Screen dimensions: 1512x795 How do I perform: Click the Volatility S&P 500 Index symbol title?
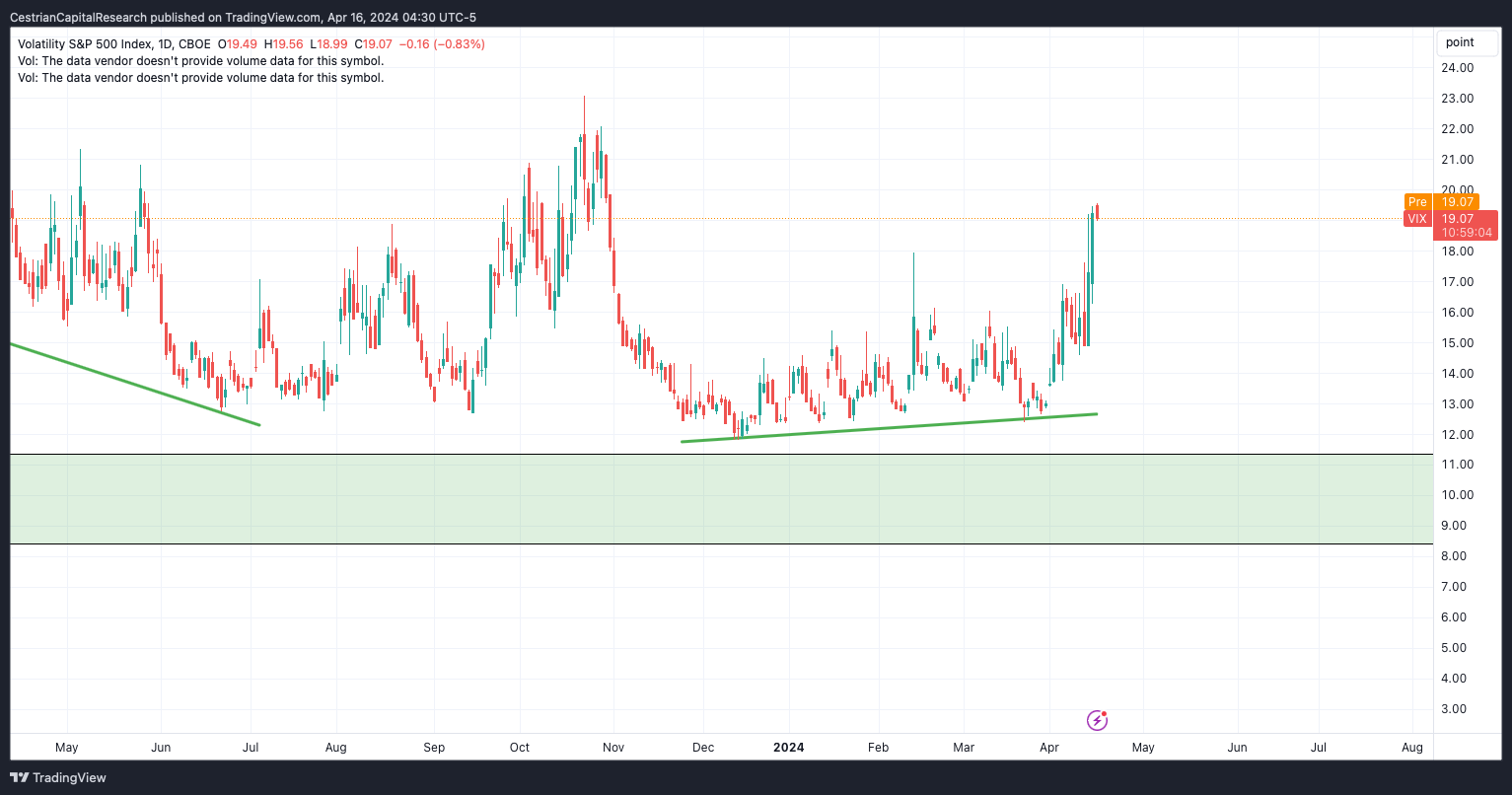[113, 44]
